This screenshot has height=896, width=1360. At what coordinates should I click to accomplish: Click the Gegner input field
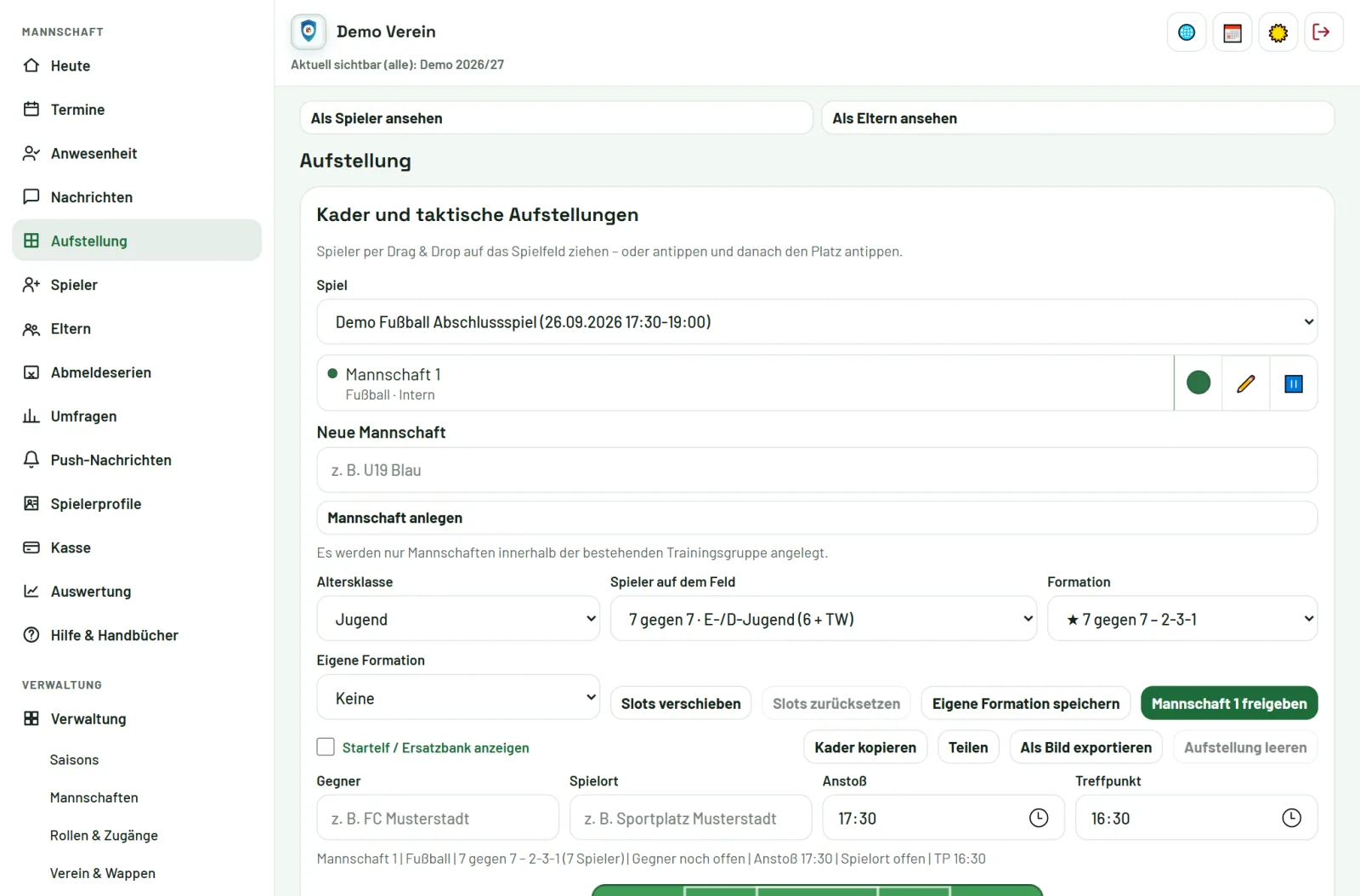click(x=438, y=818)
